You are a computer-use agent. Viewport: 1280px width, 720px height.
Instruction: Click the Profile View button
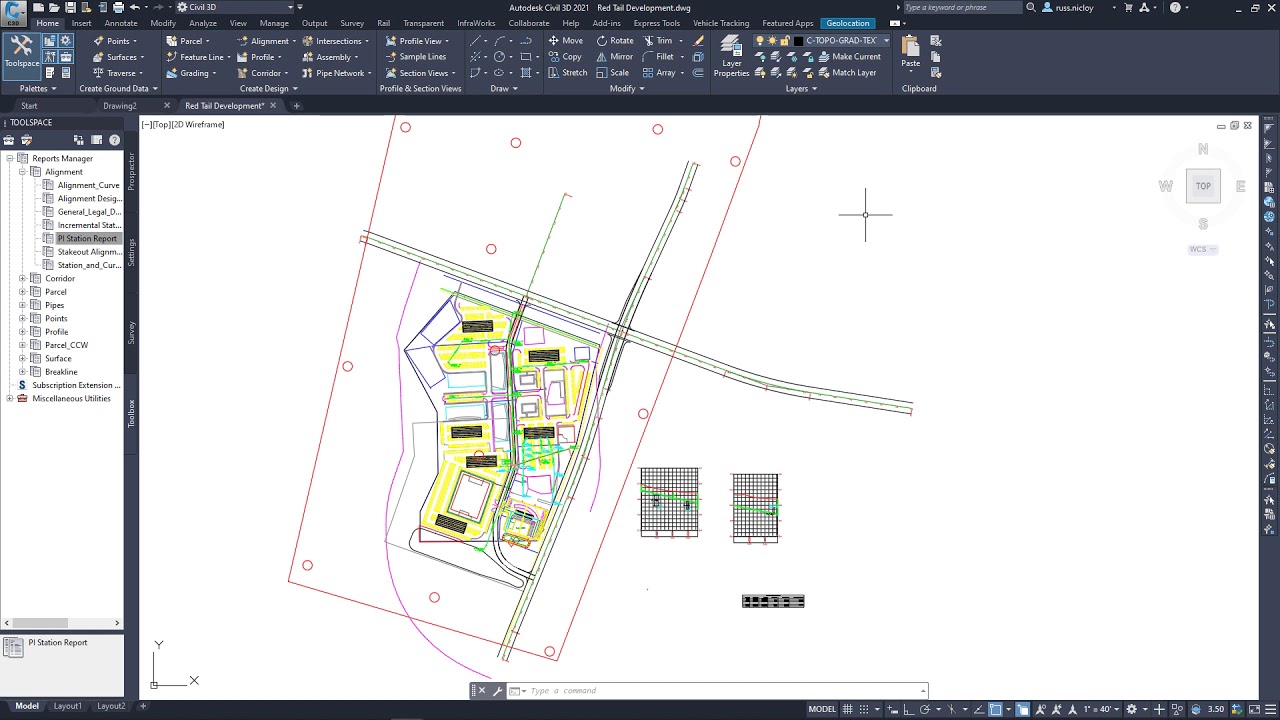pyautogui.click(x=416, y=41)
